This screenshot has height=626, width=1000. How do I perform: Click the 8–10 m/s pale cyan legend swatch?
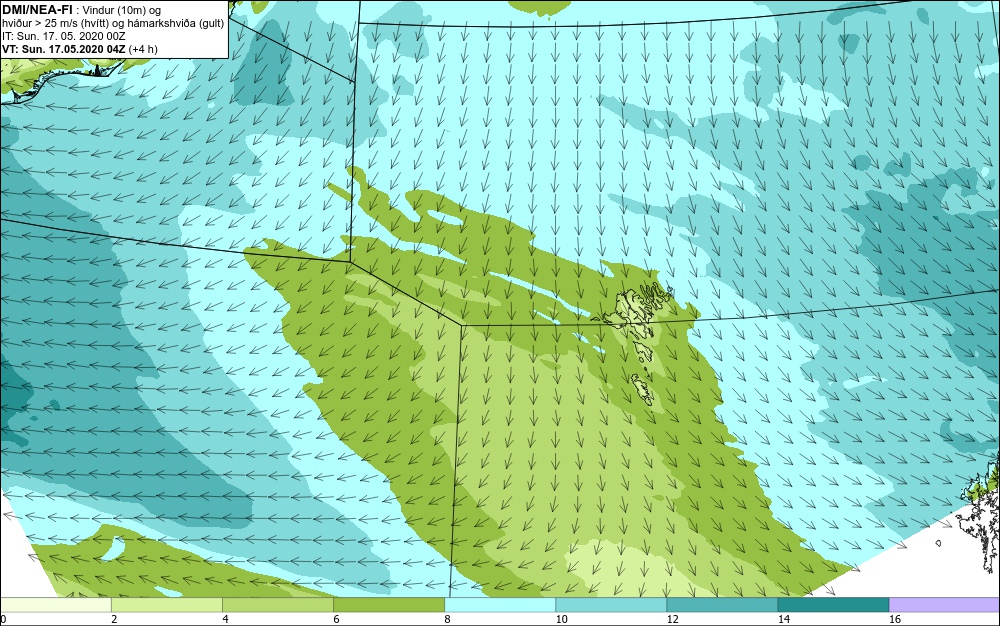click(500, 605)
